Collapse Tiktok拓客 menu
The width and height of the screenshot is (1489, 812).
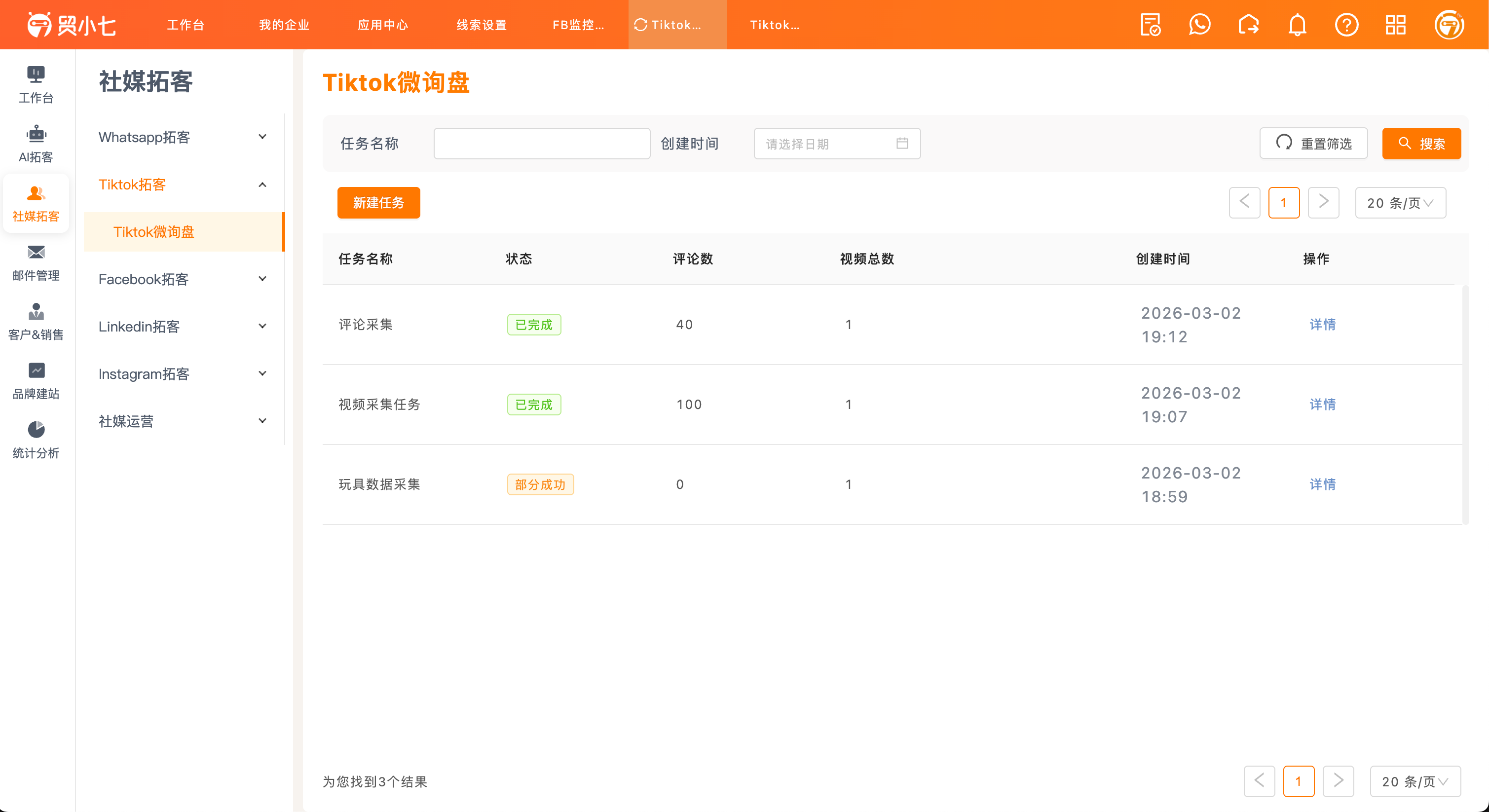coord(185,185)
